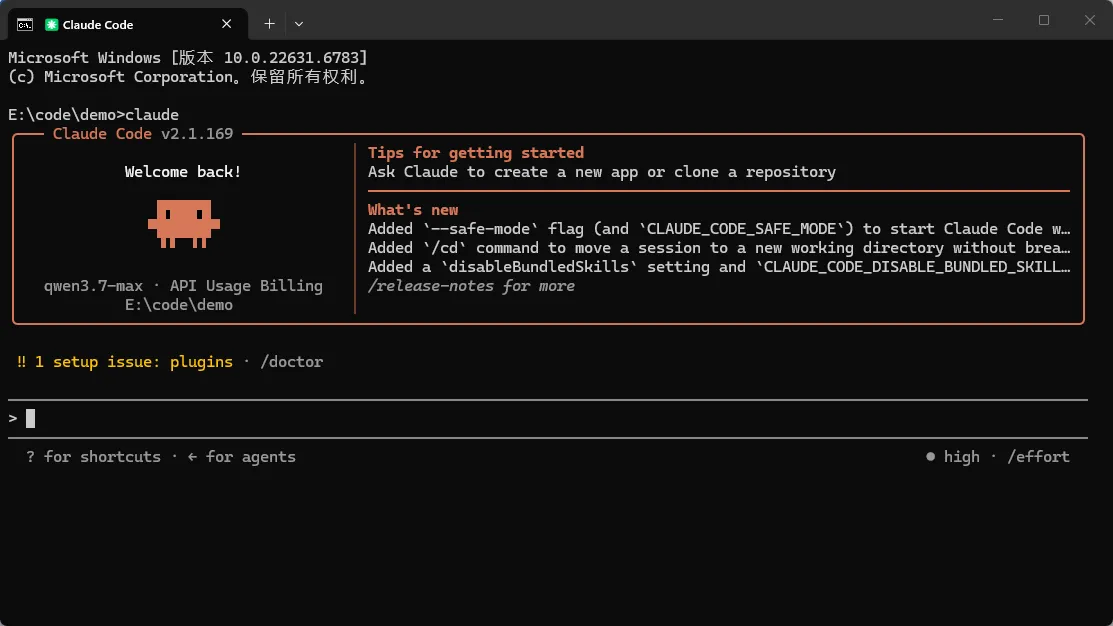Click the '← for agents' hint
Viewport: 1113px width, 626px height.
tap(241, 457)
